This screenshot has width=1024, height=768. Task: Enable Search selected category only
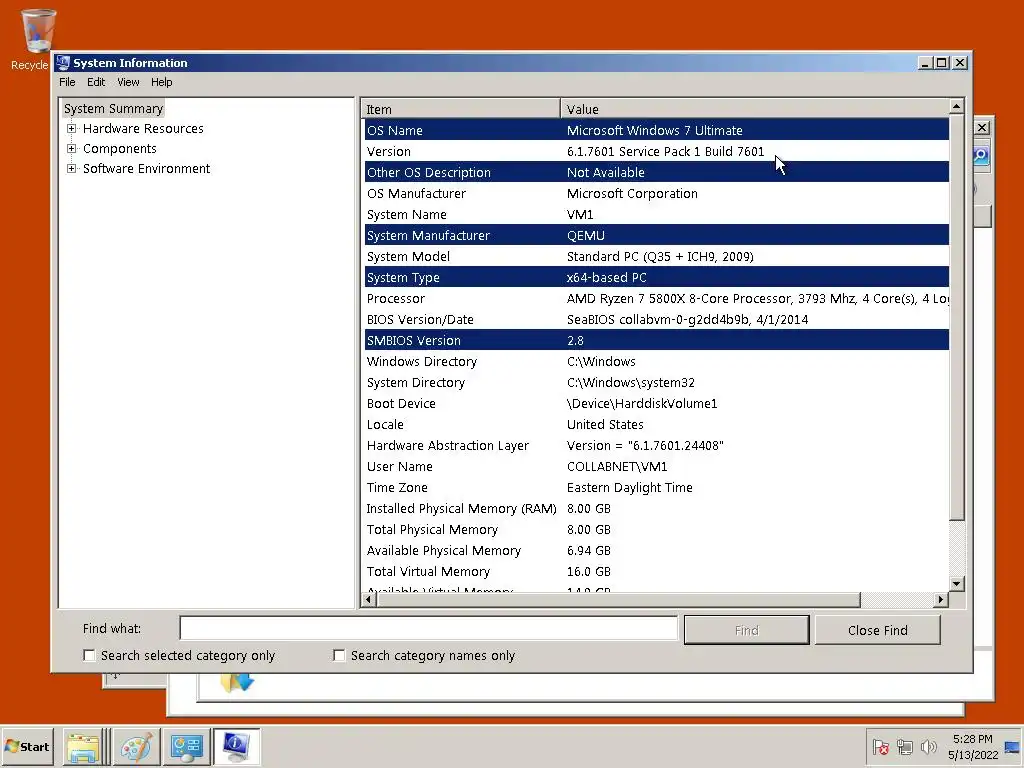pos(89,655)
